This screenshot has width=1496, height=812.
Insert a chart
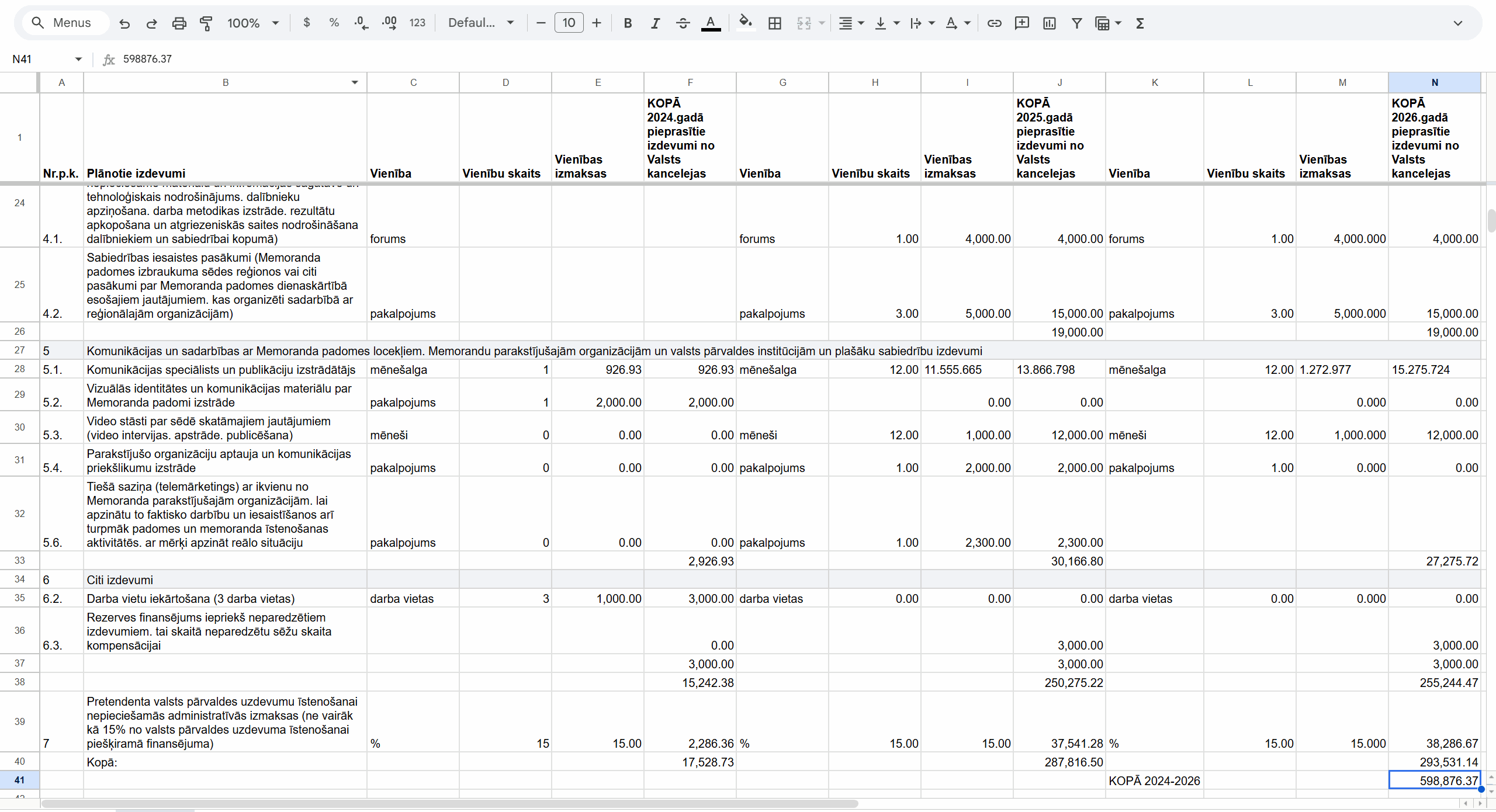click(x=1050, y=23)
